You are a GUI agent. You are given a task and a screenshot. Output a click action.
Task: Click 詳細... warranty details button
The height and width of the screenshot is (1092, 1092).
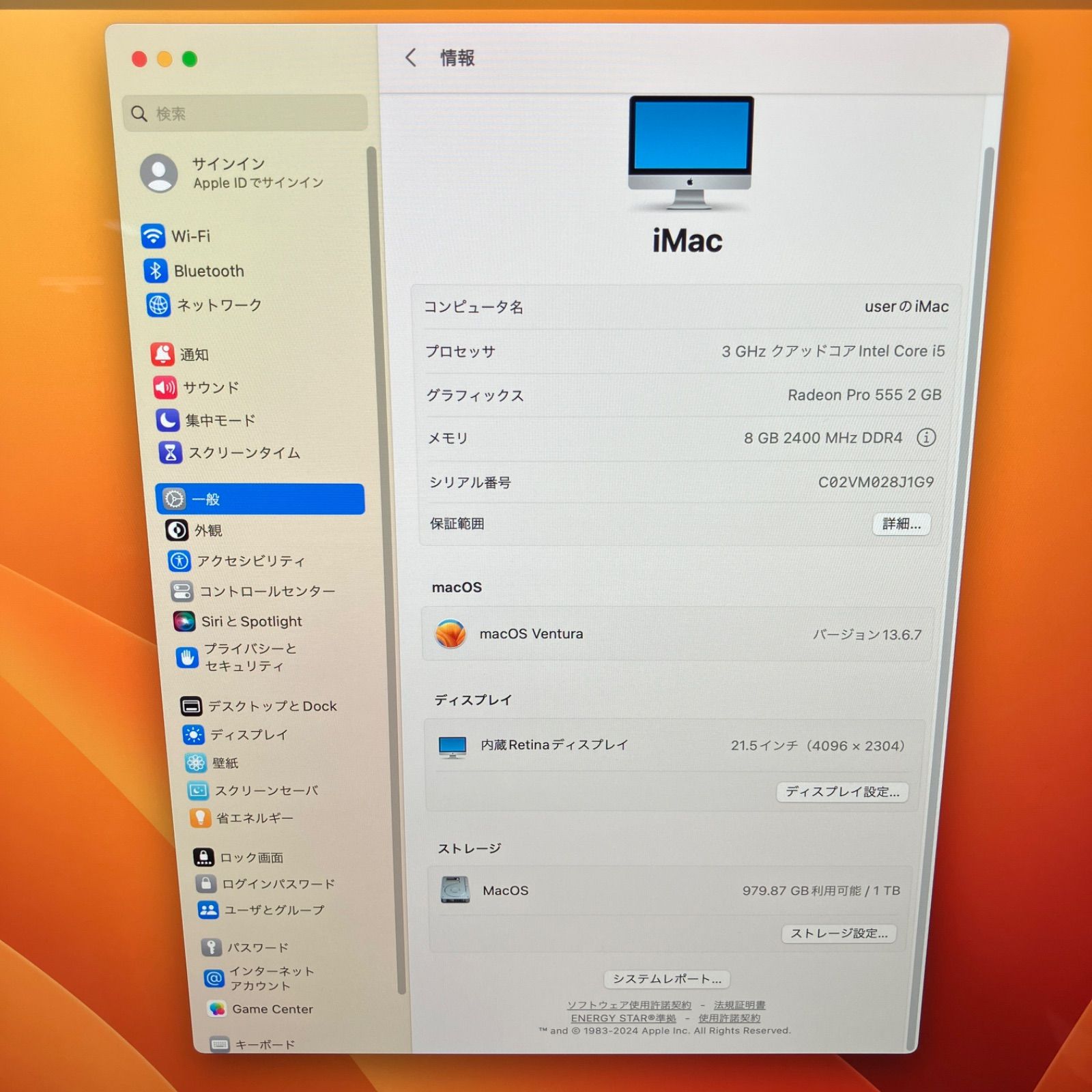tap(902, 523)
